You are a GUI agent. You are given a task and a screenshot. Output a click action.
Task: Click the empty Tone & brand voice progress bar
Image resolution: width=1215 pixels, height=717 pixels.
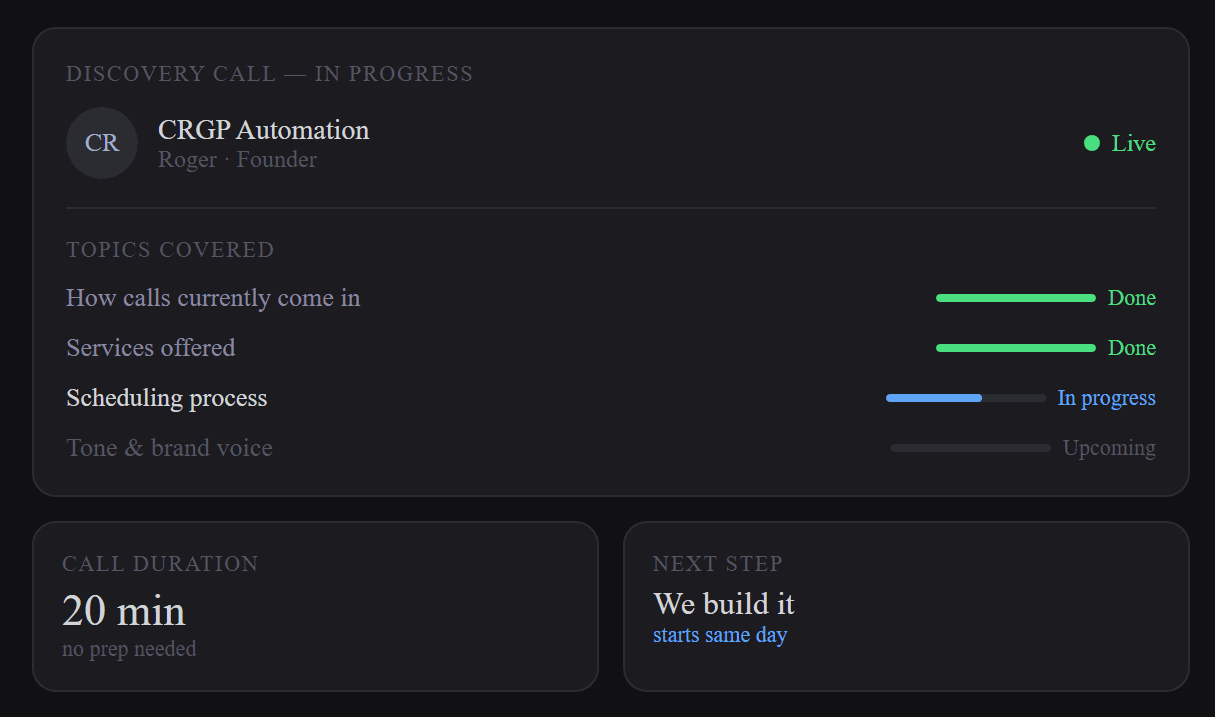[971, 448]
